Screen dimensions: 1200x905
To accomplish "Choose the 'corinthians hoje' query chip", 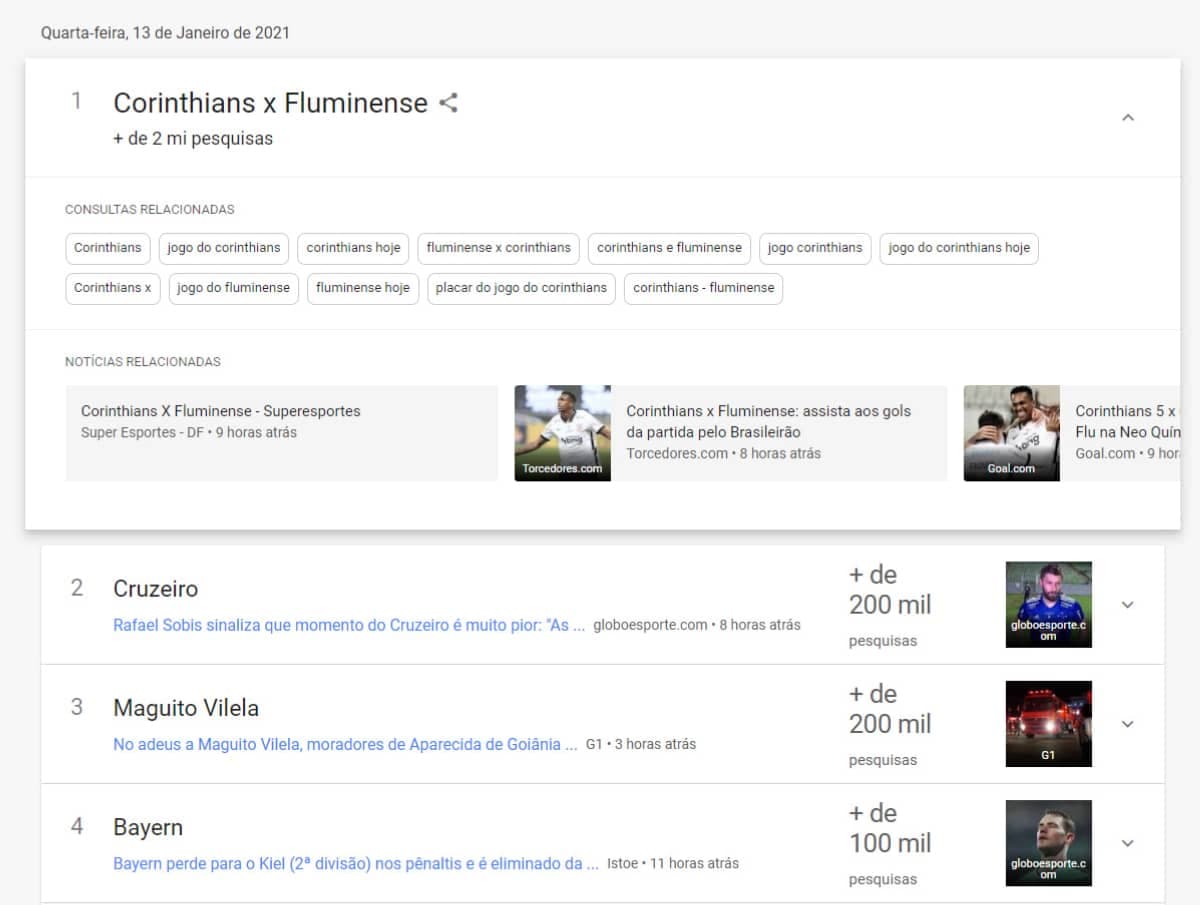I will 353,248.
